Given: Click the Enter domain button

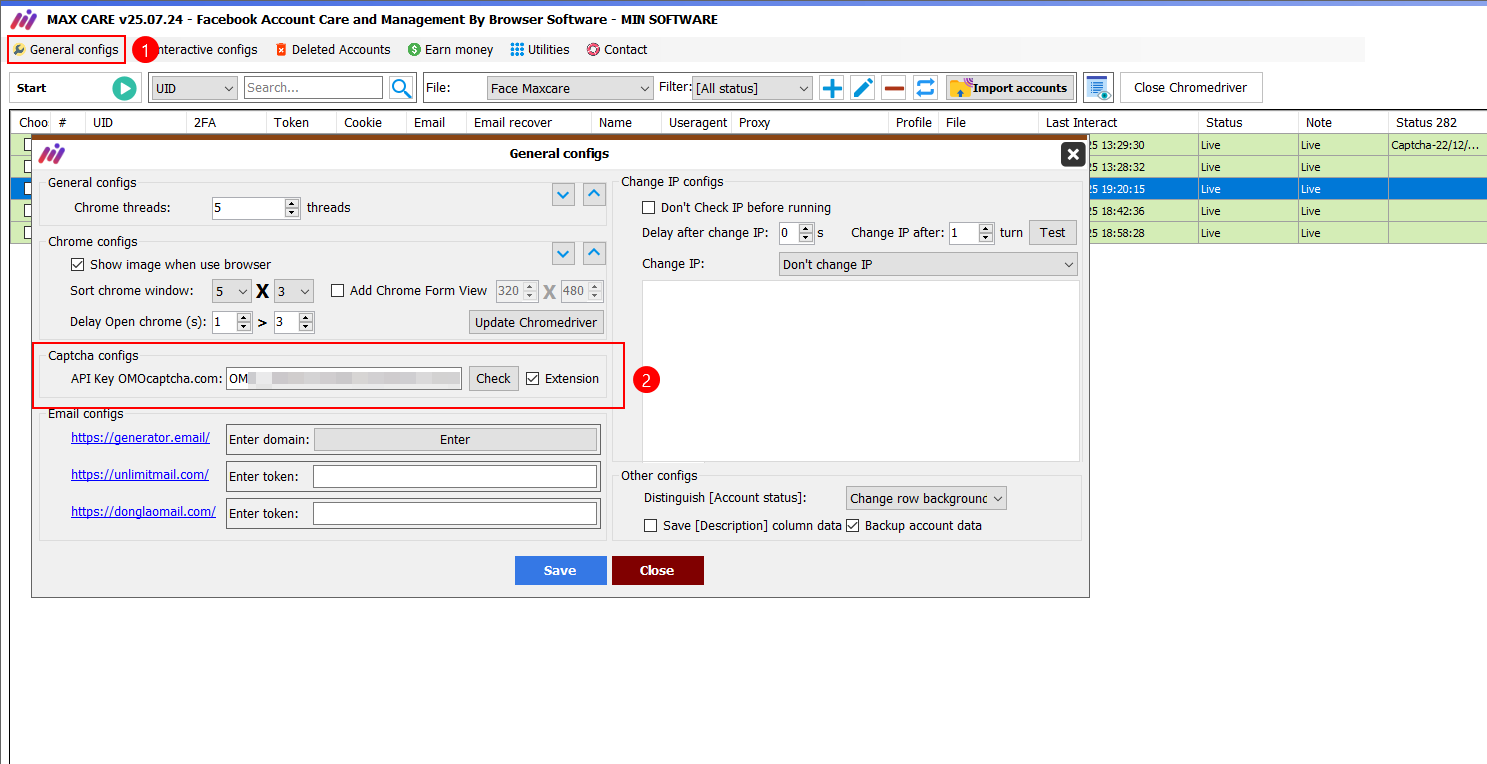Looking at the screenshot, I should [456, 440].
